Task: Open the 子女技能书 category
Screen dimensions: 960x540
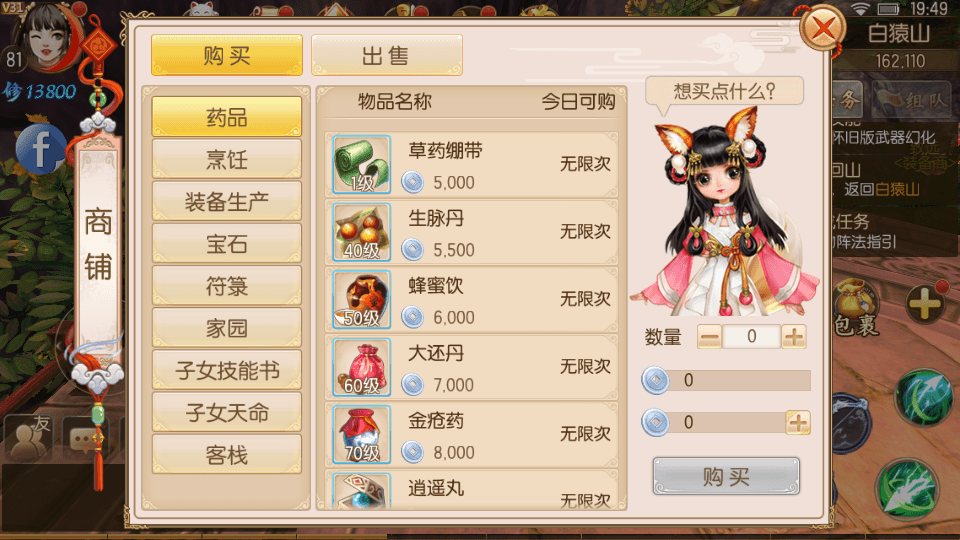Action: [227, 370]
